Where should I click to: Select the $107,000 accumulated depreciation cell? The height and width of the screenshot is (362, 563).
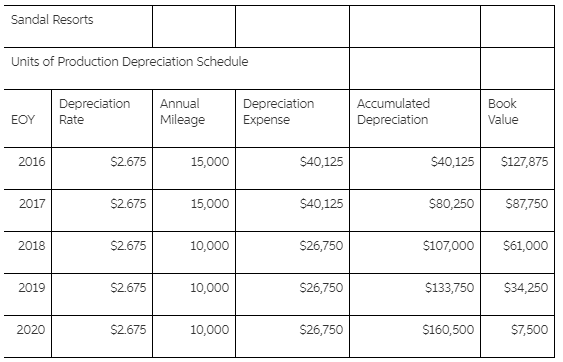tap(415, 252)
